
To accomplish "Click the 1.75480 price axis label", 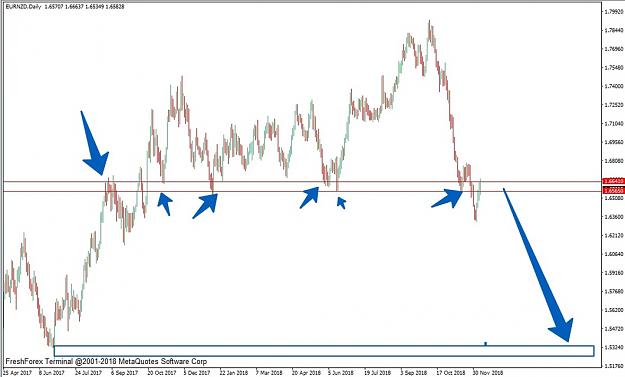I will (x=613, y=68).
